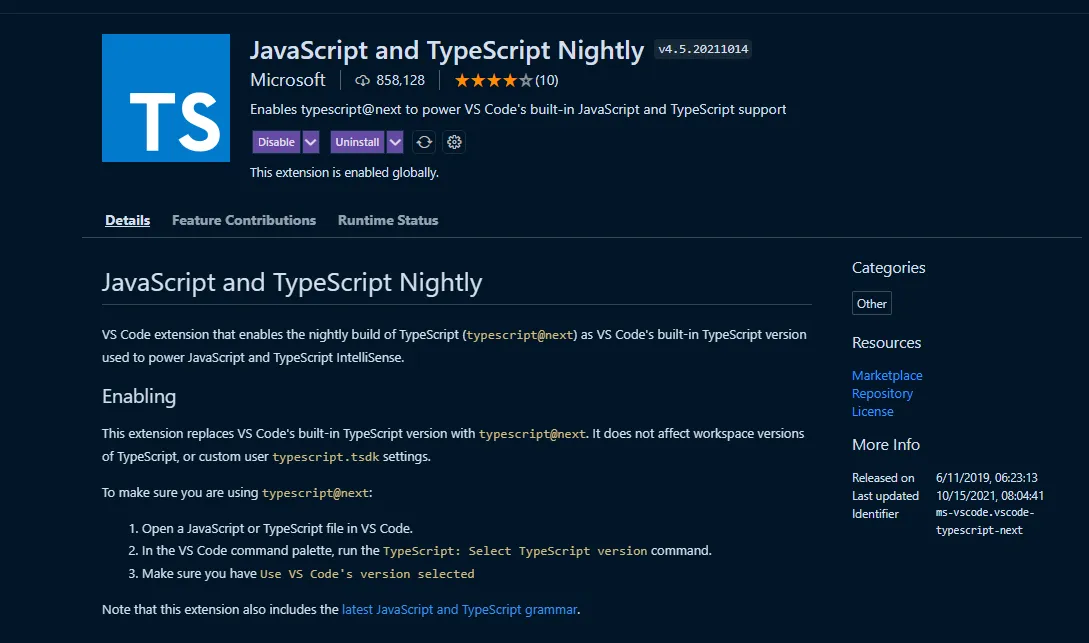Click the Other category tag

872,303
